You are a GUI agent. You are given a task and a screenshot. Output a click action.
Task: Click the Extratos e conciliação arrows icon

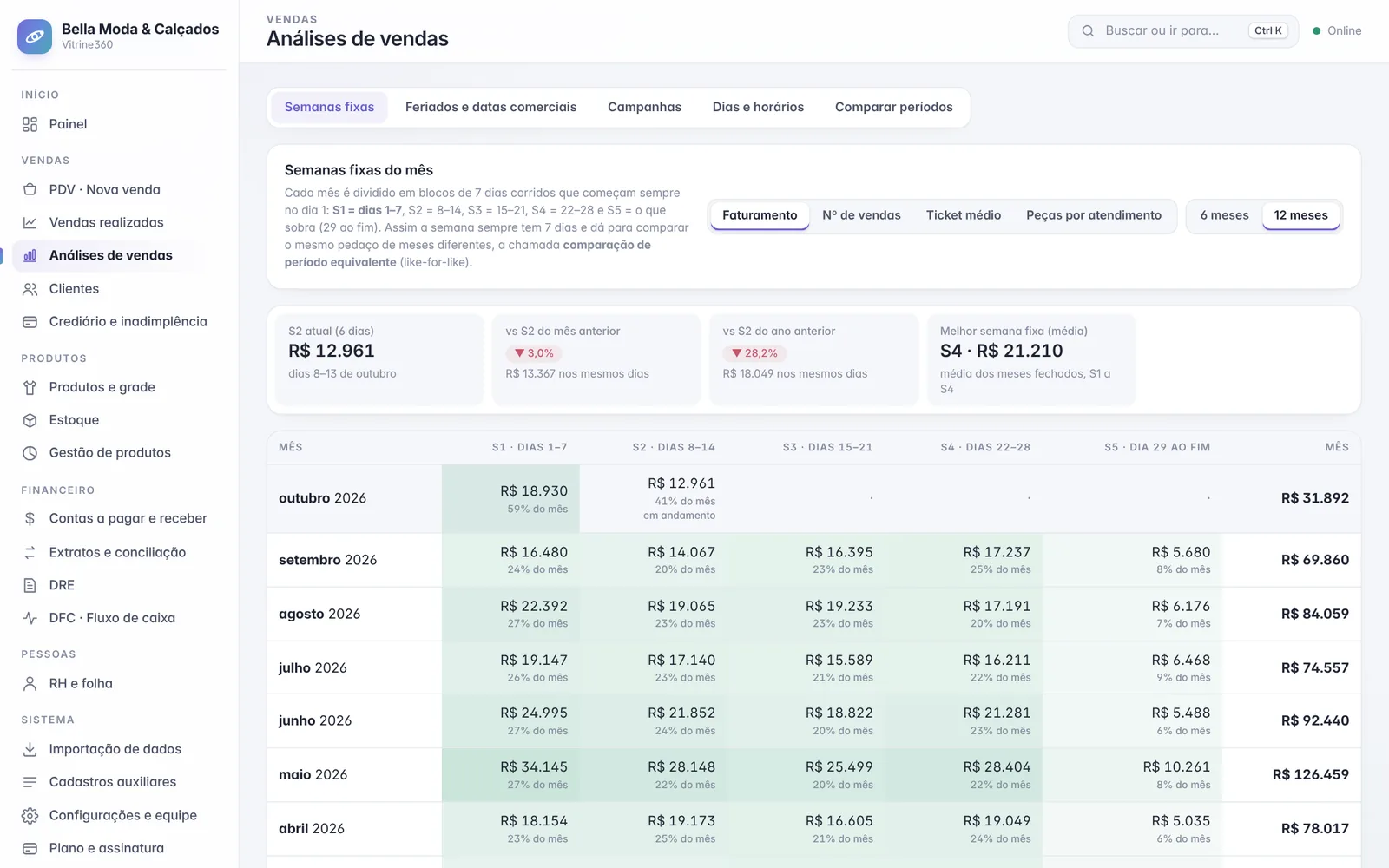coord(30,552)
